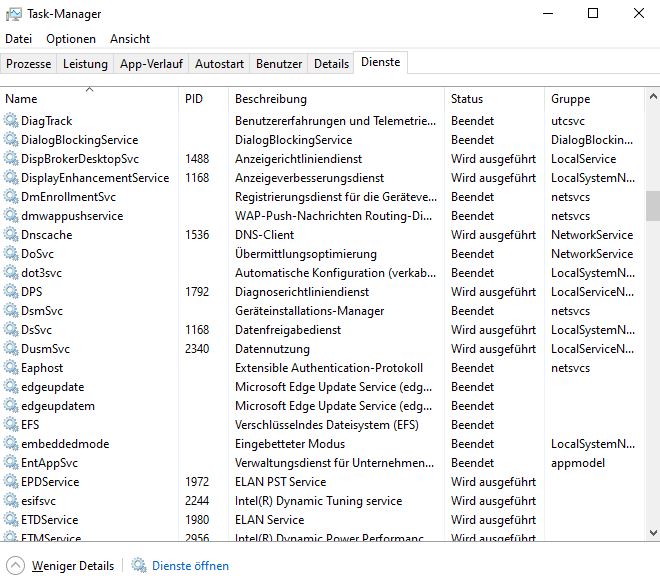The image size is (660, 576).
Task: Click the gear icon beside ETDService
Action: click(11, 519)
